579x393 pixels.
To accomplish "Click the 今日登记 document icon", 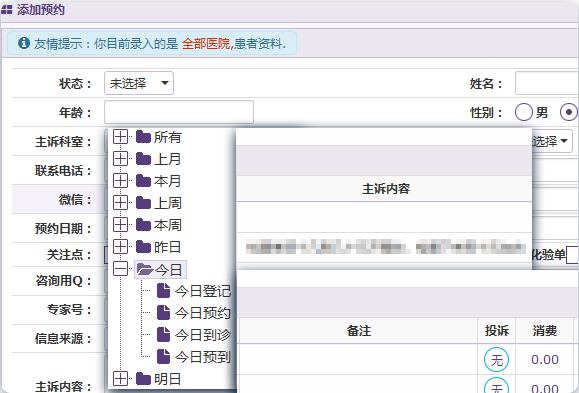I will click(x=163, y=291).
